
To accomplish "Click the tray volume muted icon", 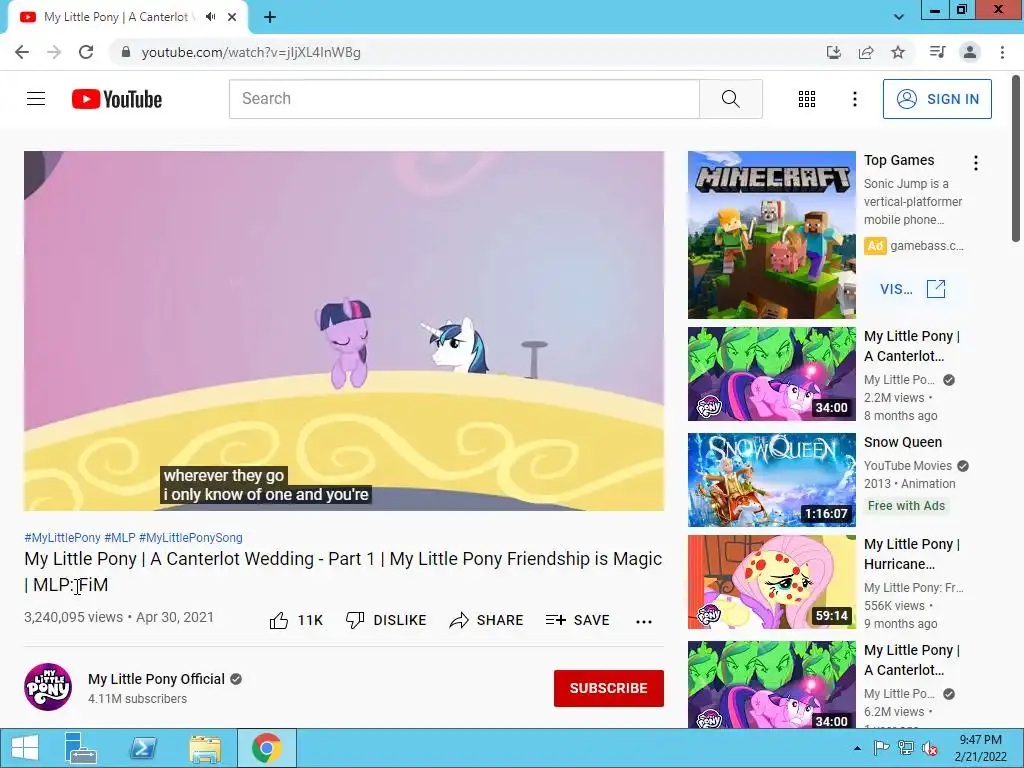I will [x=930, y=748].
